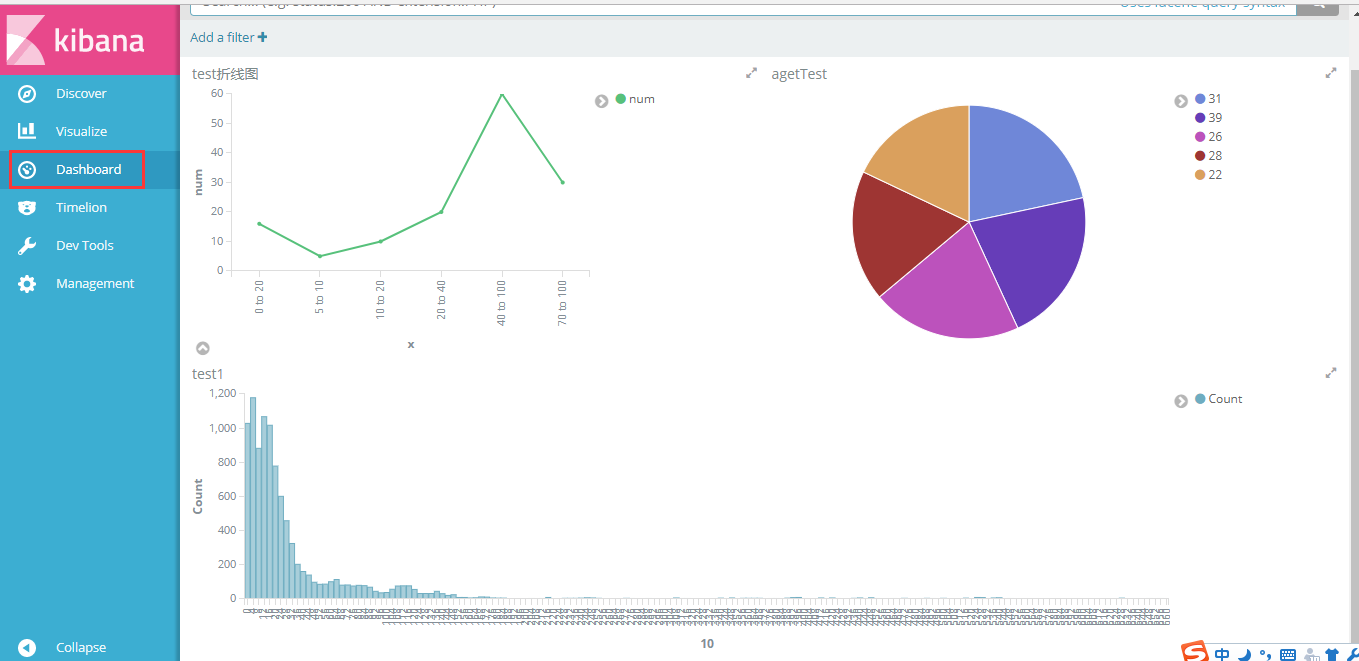Select Dev Tools in the side menu
The width and height of the screenshot is (1359, 661).
click(x=85, y=245)
